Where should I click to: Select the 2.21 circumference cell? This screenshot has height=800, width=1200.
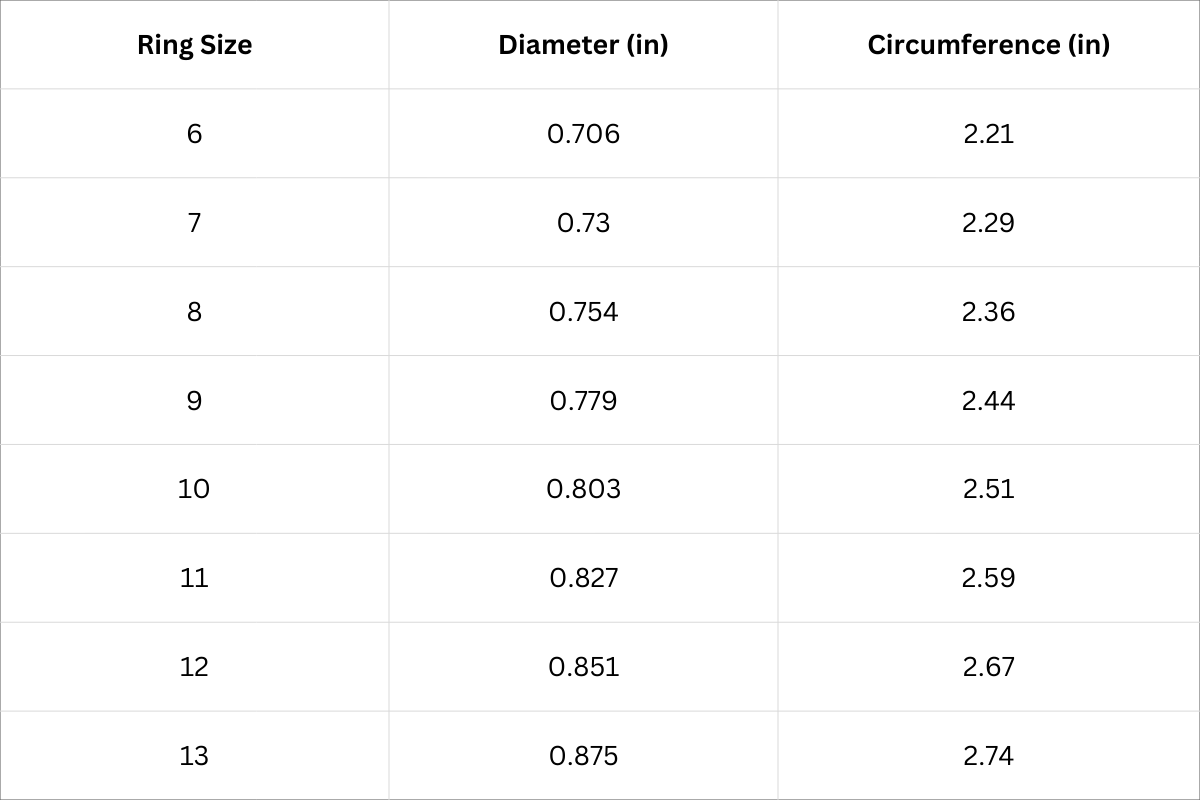point(988,134)
